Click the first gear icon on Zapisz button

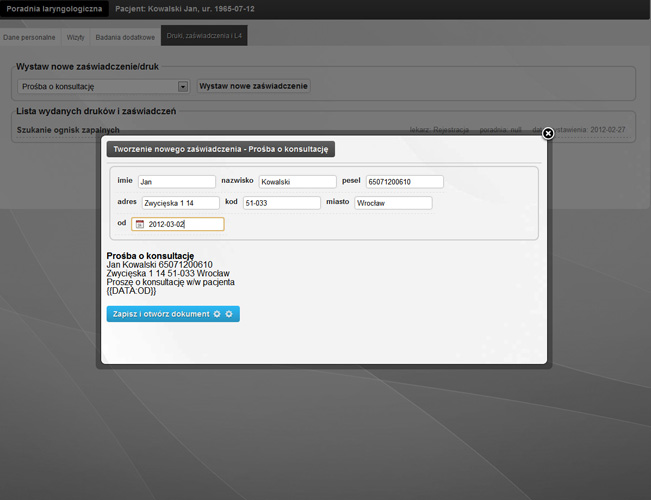(x=217, y=314)
